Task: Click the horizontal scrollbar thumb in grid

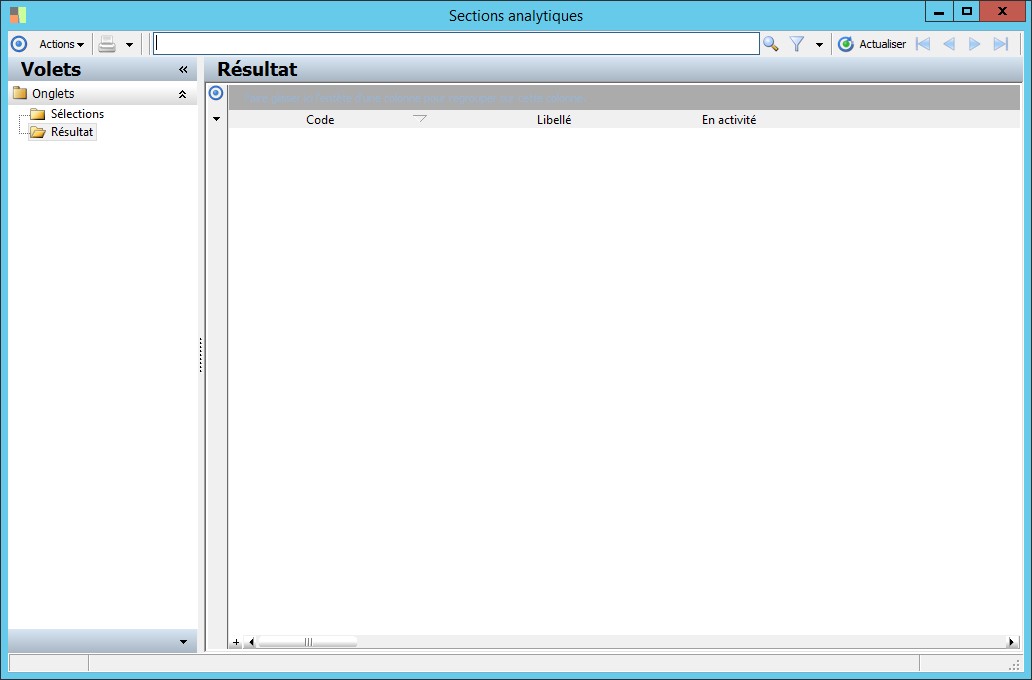Action: pos(308,642)
